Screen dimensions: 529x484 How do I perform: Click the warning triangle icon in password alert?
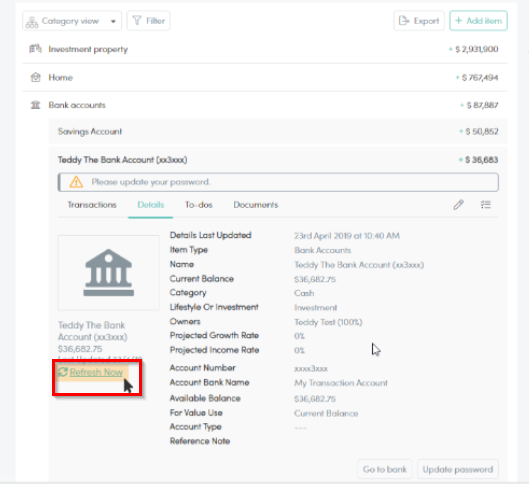click(x=76, y=182)
